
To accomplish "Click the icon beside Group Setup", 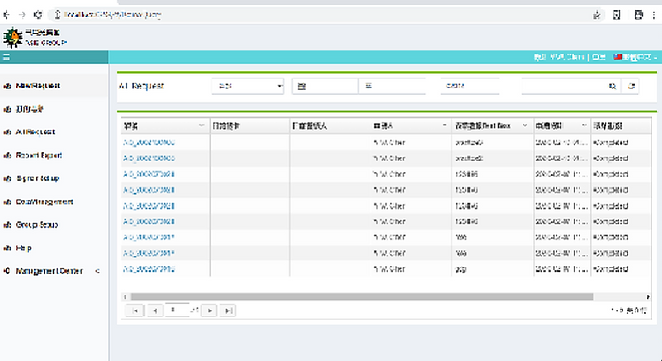I will tap(7, 225).
